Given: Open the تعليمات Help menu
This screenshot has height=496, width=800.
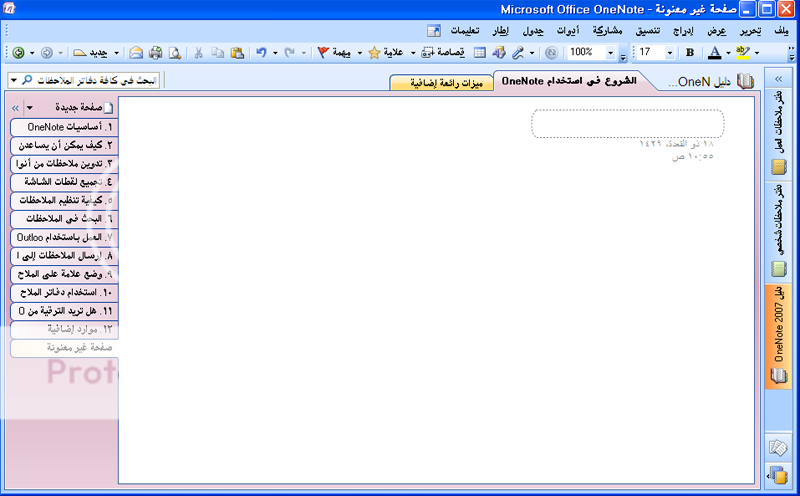Looking at the screenshot, I should click(x=465, y=31).
